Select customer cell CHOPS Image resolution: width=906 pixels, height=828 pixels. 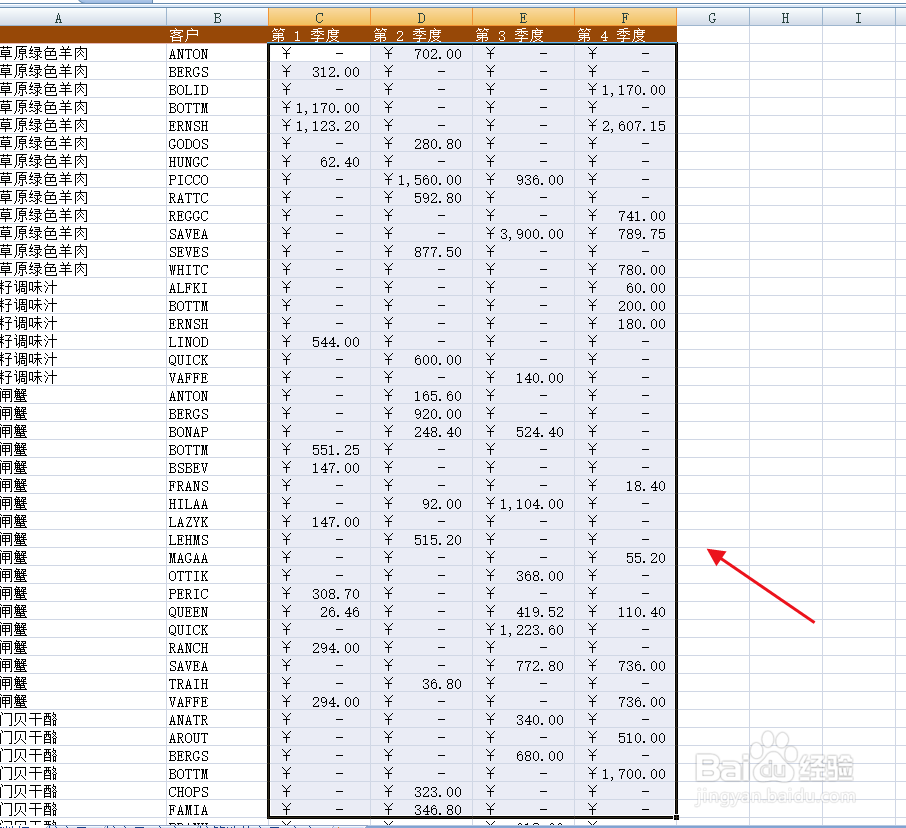tap(217, 792)
